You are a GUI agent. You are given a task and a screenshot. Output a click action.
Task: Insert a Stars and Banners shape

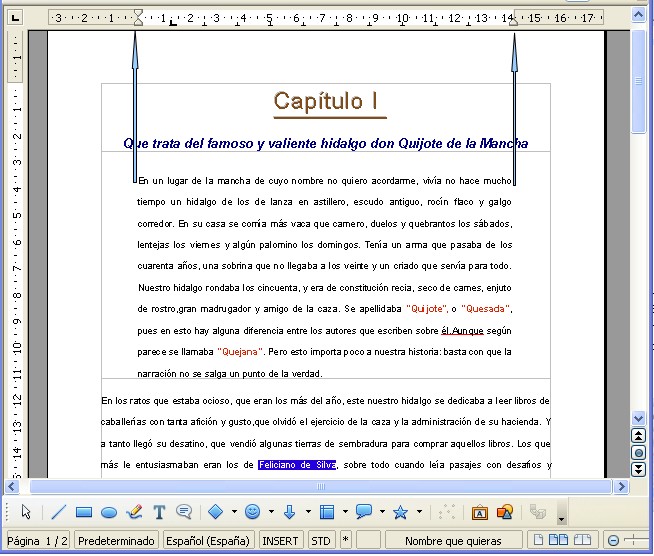coord(400,512)
